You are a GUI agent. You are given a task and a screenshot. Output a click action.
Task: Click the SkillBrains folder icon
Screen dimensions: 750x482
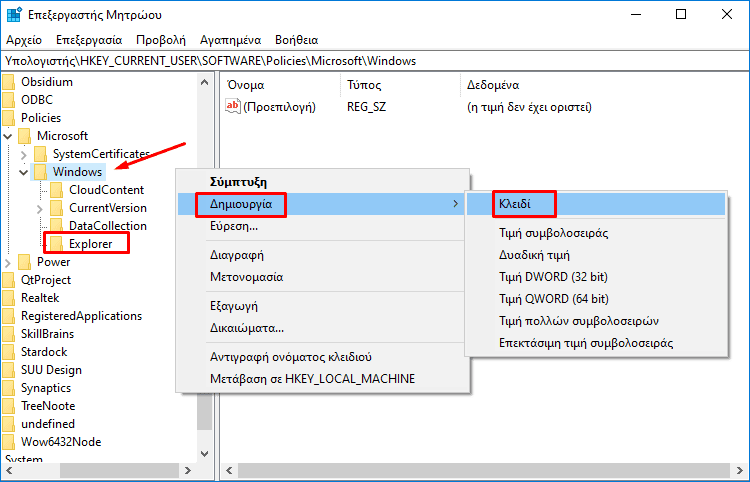click(x=8, y=334)
